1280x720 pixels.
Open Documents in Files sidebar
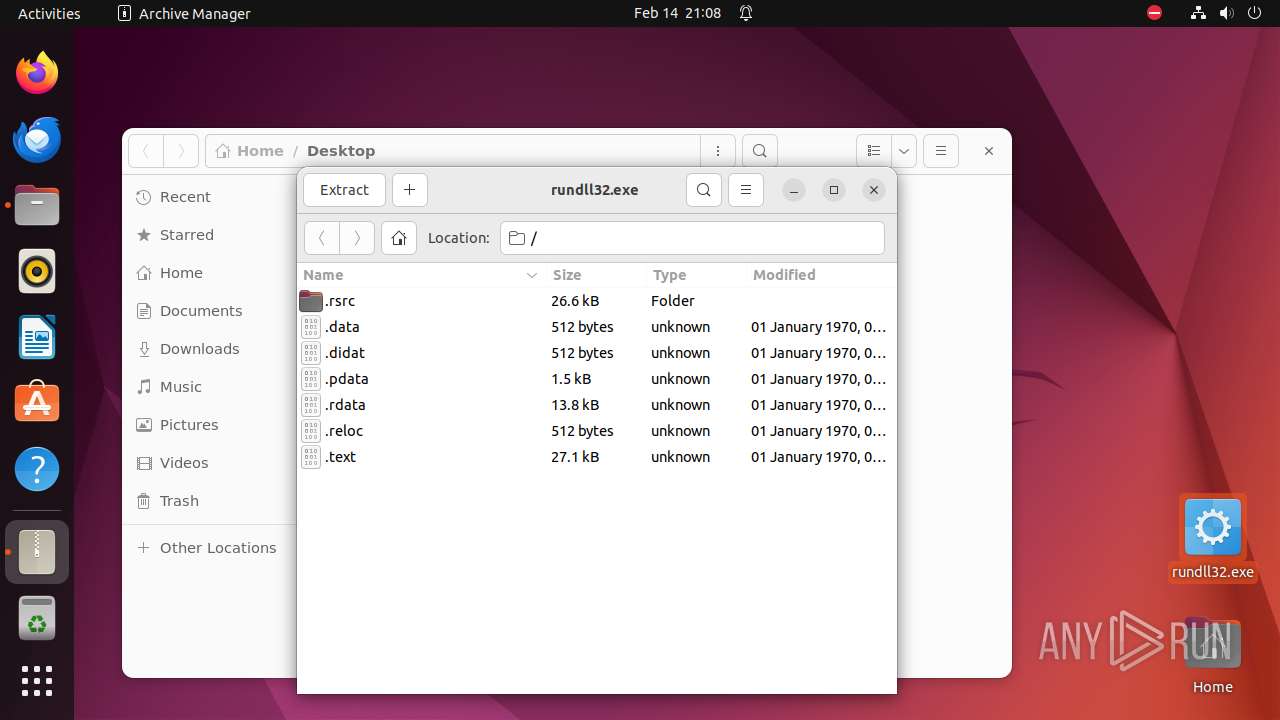210,311
